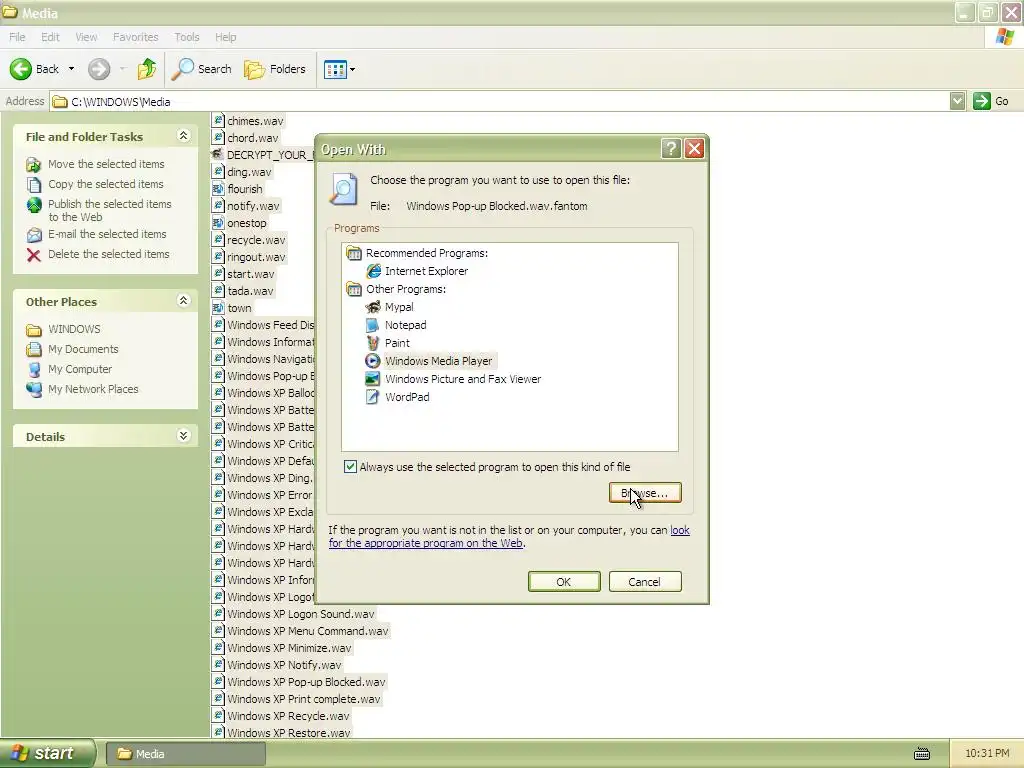Viewport: 1024px width, 768px height.
Task: Select Windows XP Print complete.wav
Action: point(296,699)
